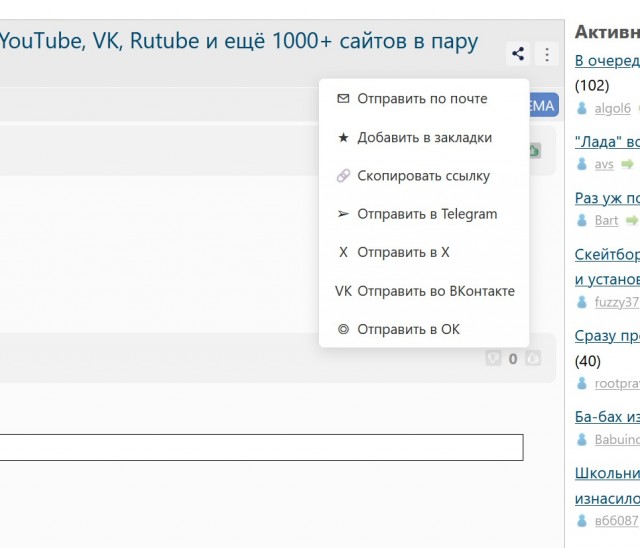Choose Отправить по почте
This screenshot has width=640, height=548.
tap(424, 98)
